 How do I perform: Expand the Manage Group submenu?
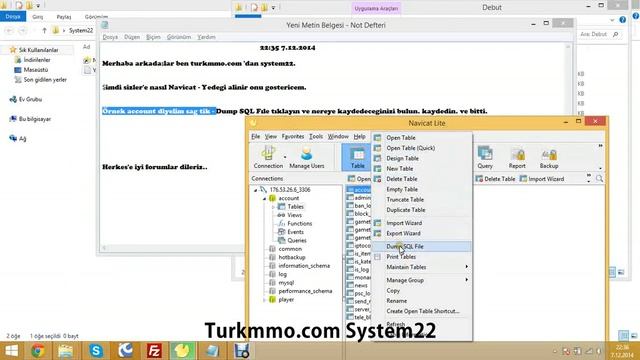click(422, 280)
